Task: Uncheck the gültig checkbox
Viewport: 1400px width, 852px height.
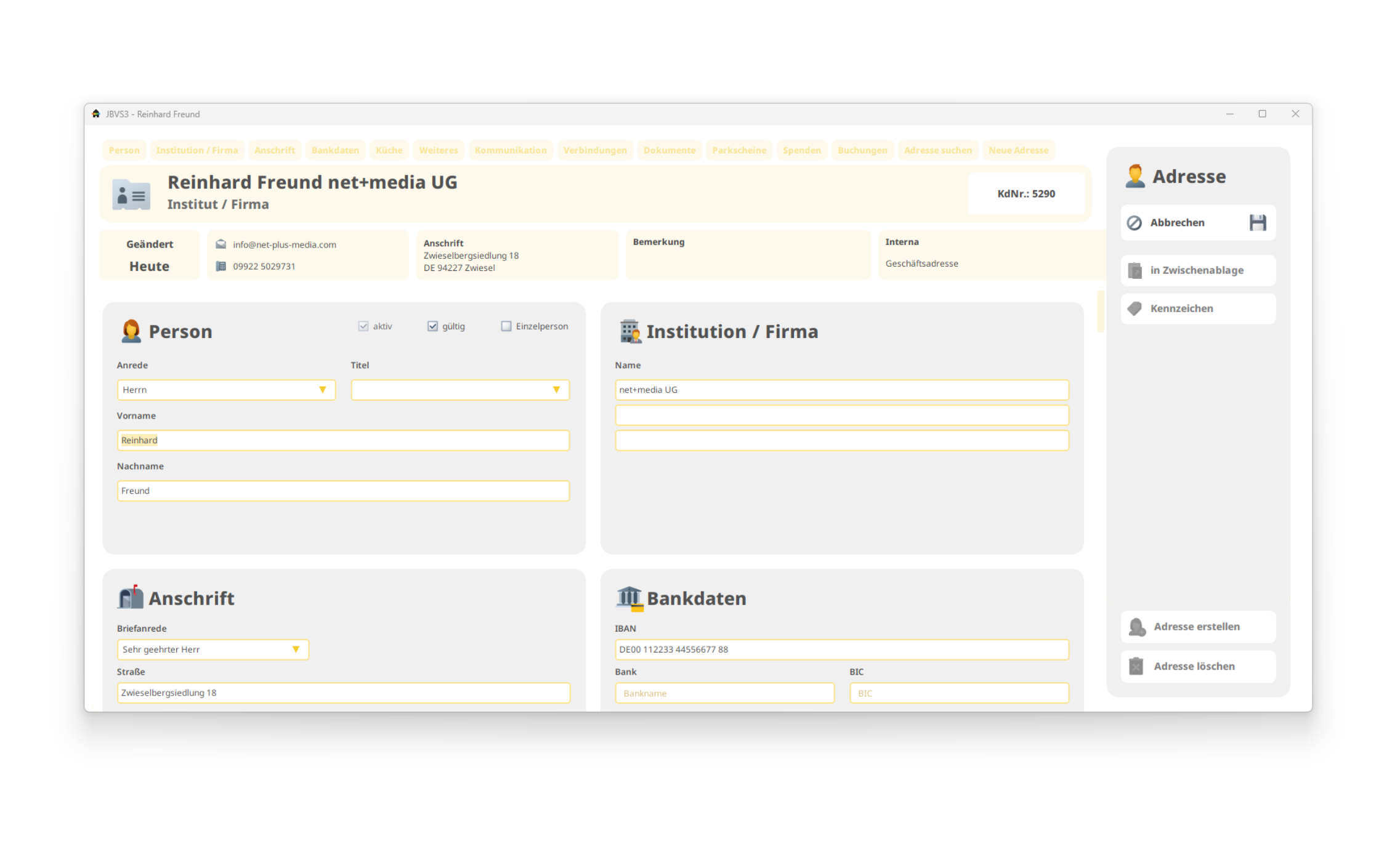Action: pyautogui.click(x=432, y=326)
